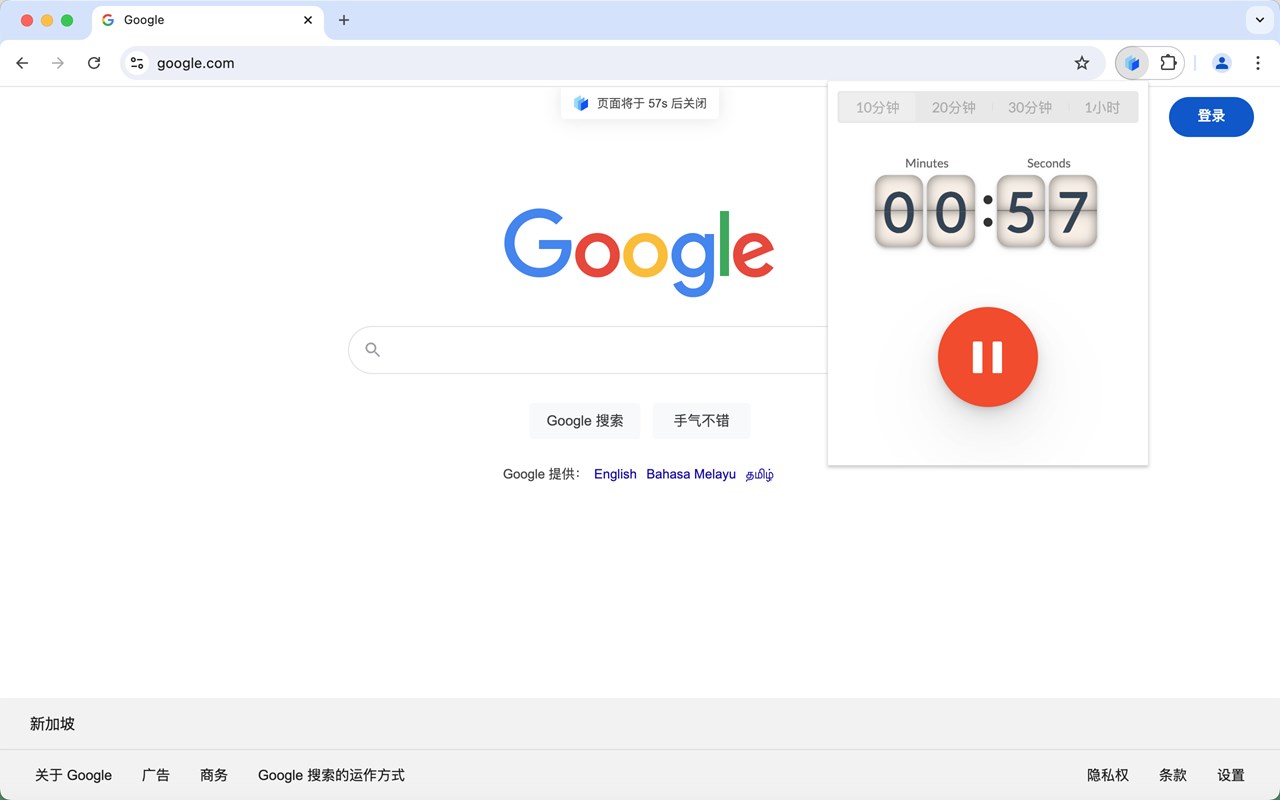Open the Extensions puzzle menu
Screen dimensions: 1280x800
click(1168, 63)
